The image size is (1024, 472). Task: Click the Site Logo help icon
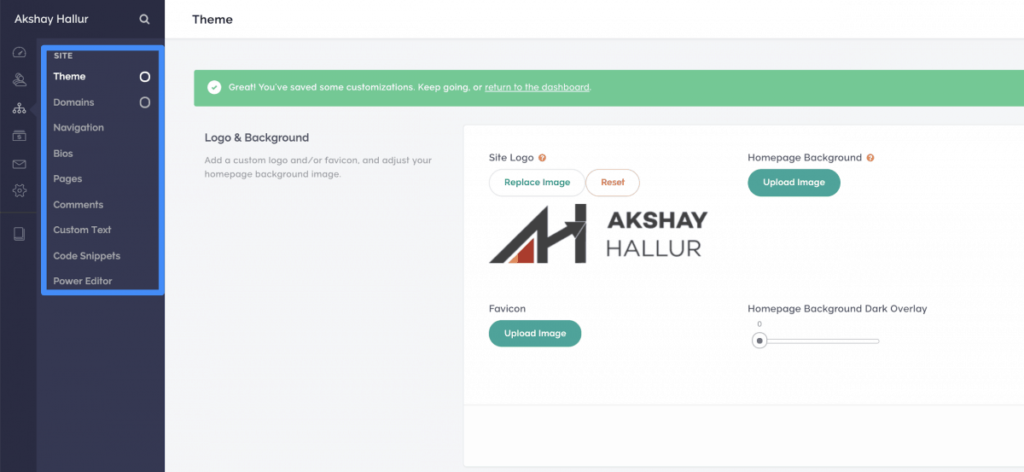tap(542, 158)
